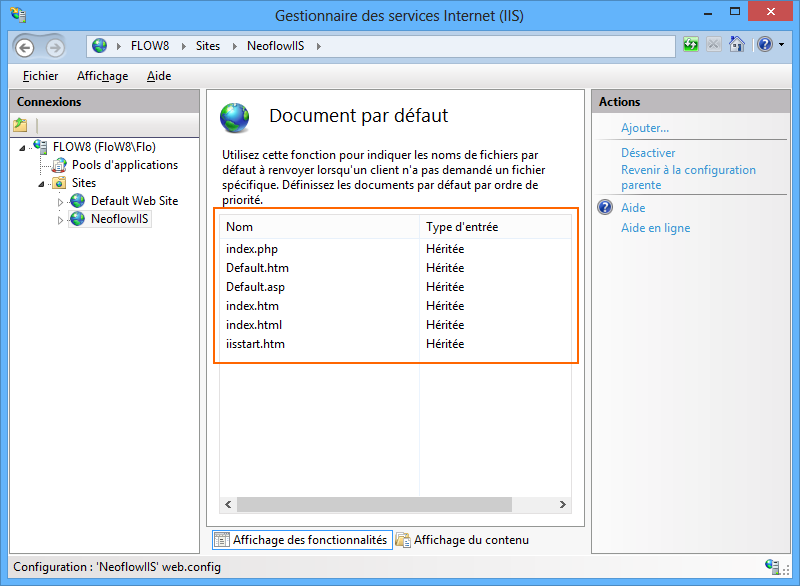Click status bar network icon at bottom right
The height and width of the screenshot is (586, 800).
pyautogui.click(x=772, y=567)
